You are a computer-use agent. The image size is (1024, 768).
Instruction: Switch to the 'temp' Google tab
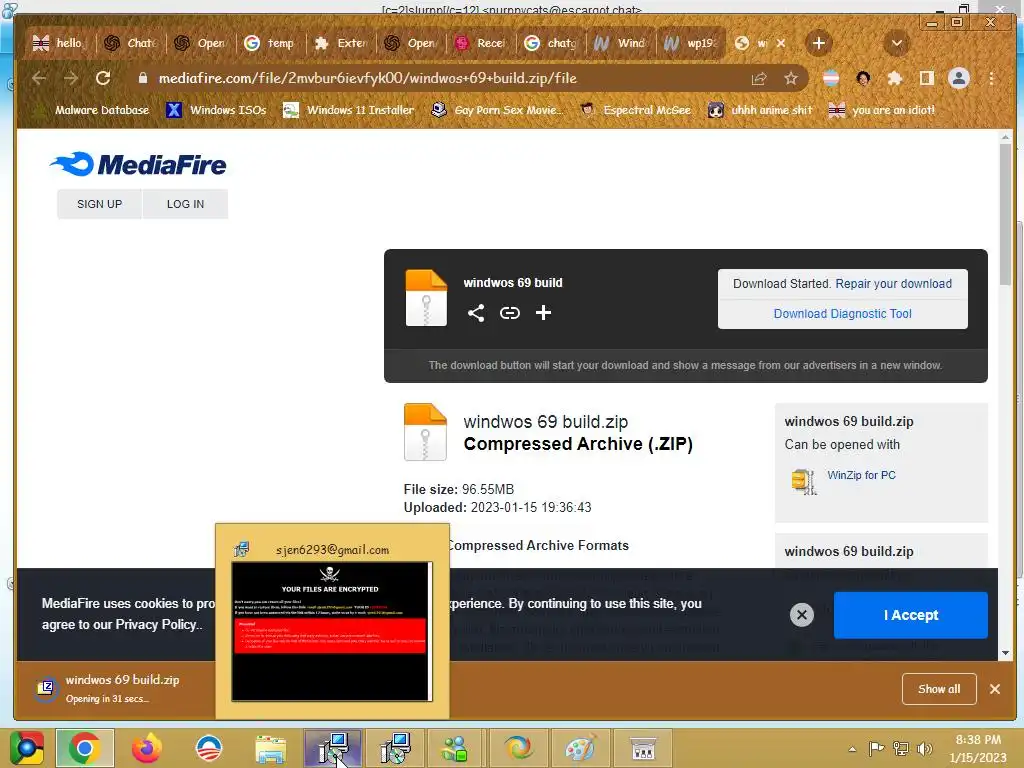pyautogui.click(x=270, y=43)
